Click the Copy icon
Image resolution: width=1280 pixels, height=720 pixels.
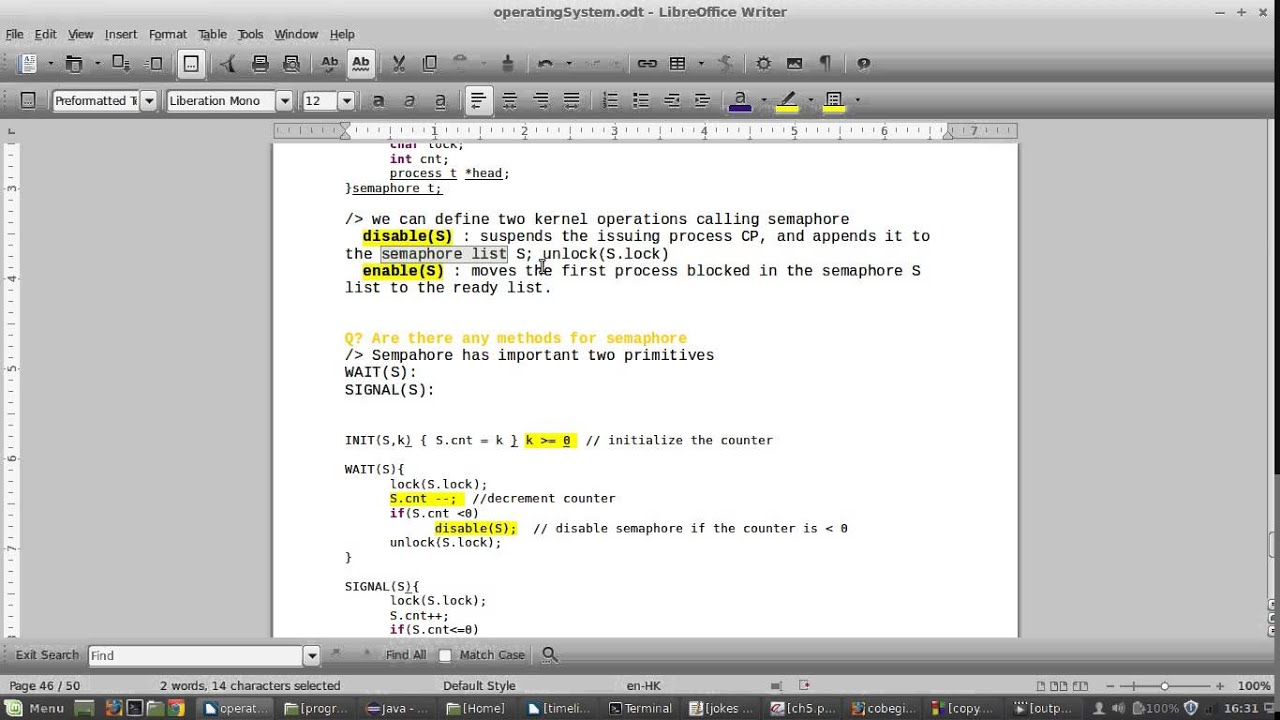[430, 64]
